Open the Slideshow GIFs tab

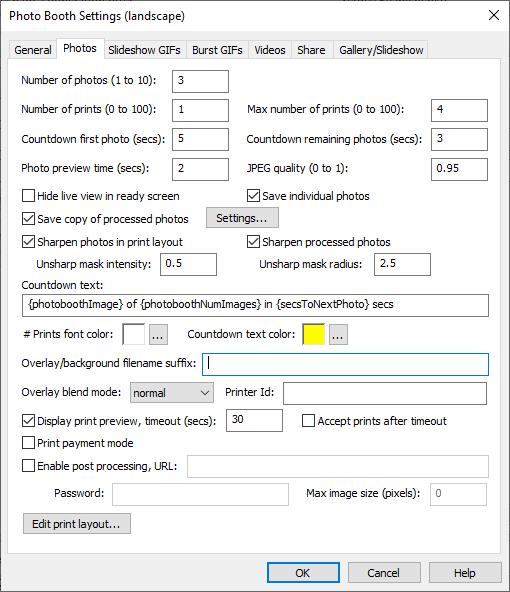coord(145,50)
